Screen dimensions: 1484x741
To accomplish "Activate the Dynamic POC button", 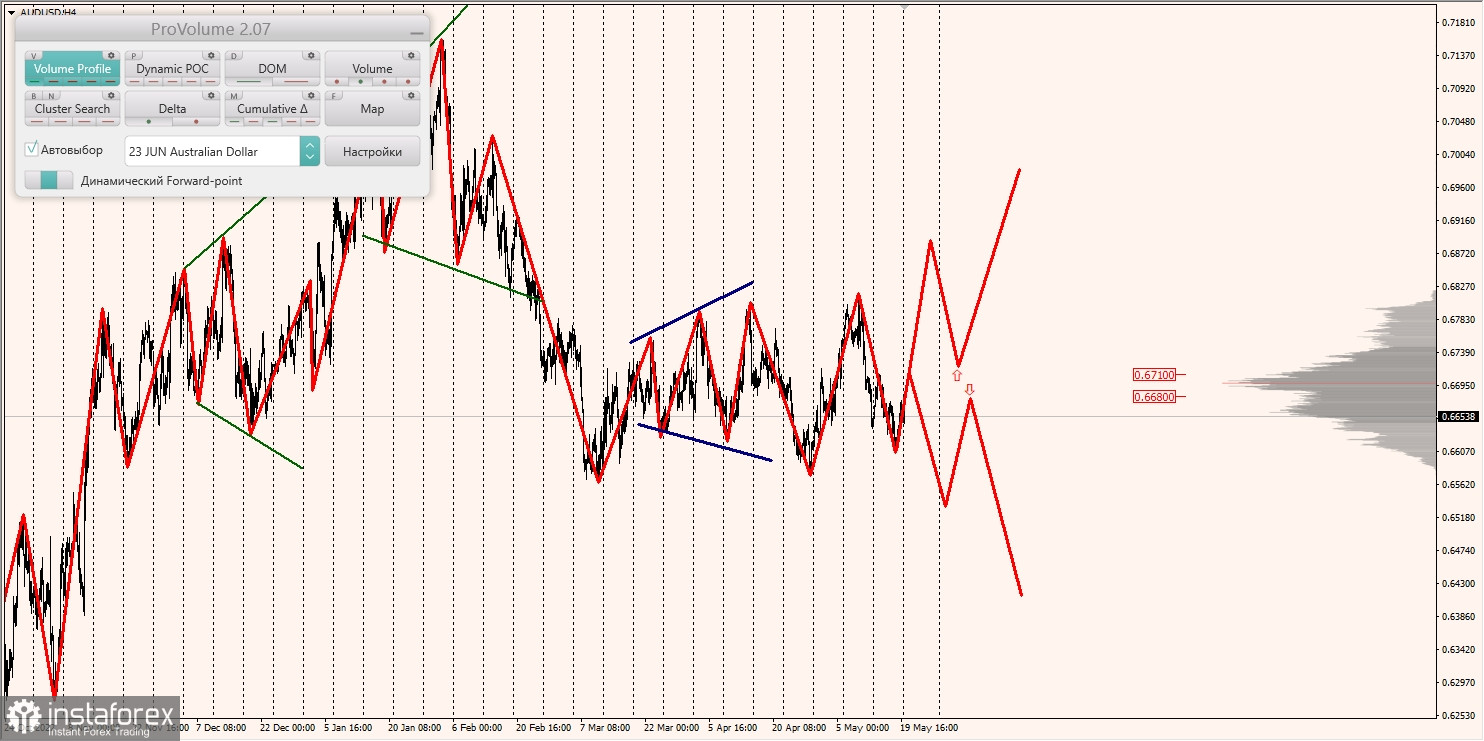I will pyautogui.click(x=173, y=69).
